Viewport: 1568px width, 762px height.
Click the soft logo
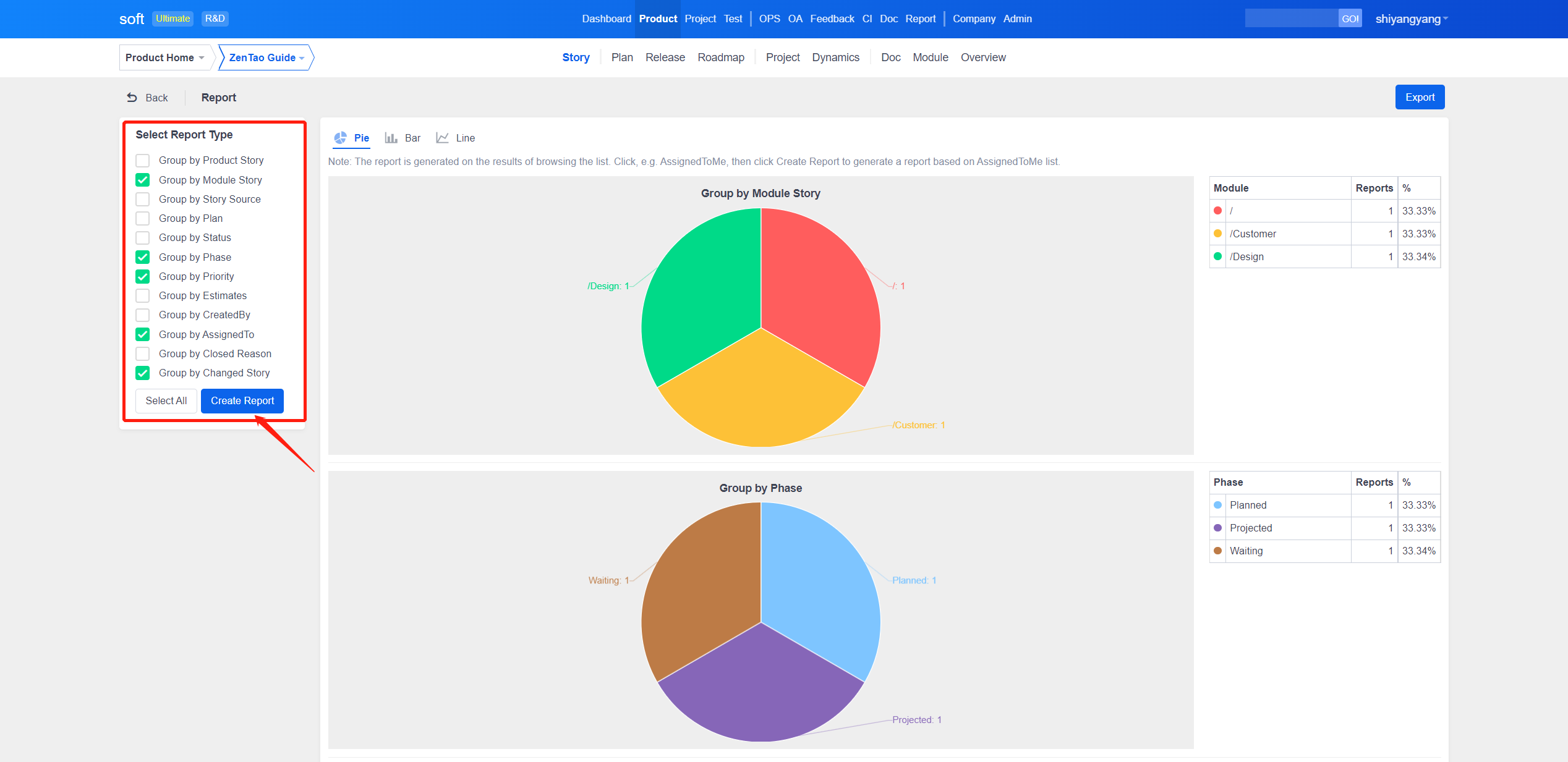(131, 19)
